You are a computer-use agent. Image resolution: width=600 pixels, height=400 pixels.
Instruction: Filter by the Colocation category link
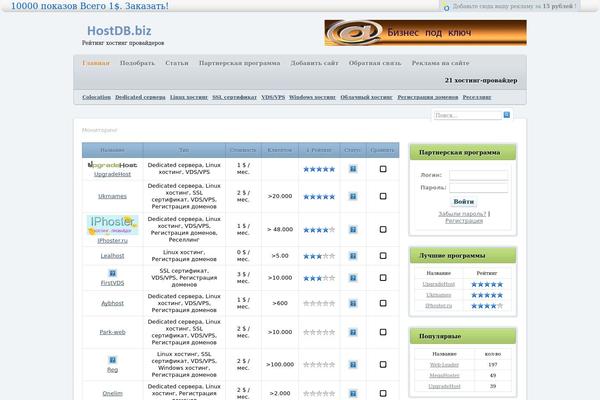pos(96,97)
